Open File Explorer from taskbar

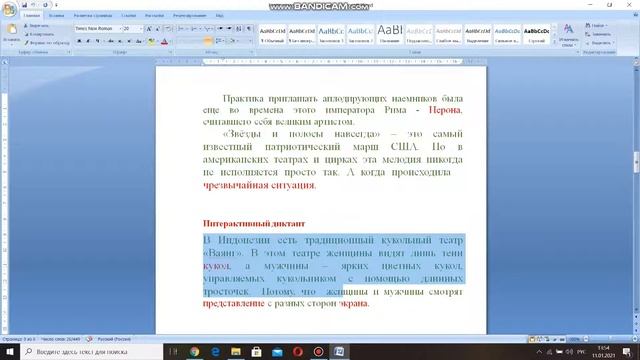pyautogui.click(x=236, y=351)
